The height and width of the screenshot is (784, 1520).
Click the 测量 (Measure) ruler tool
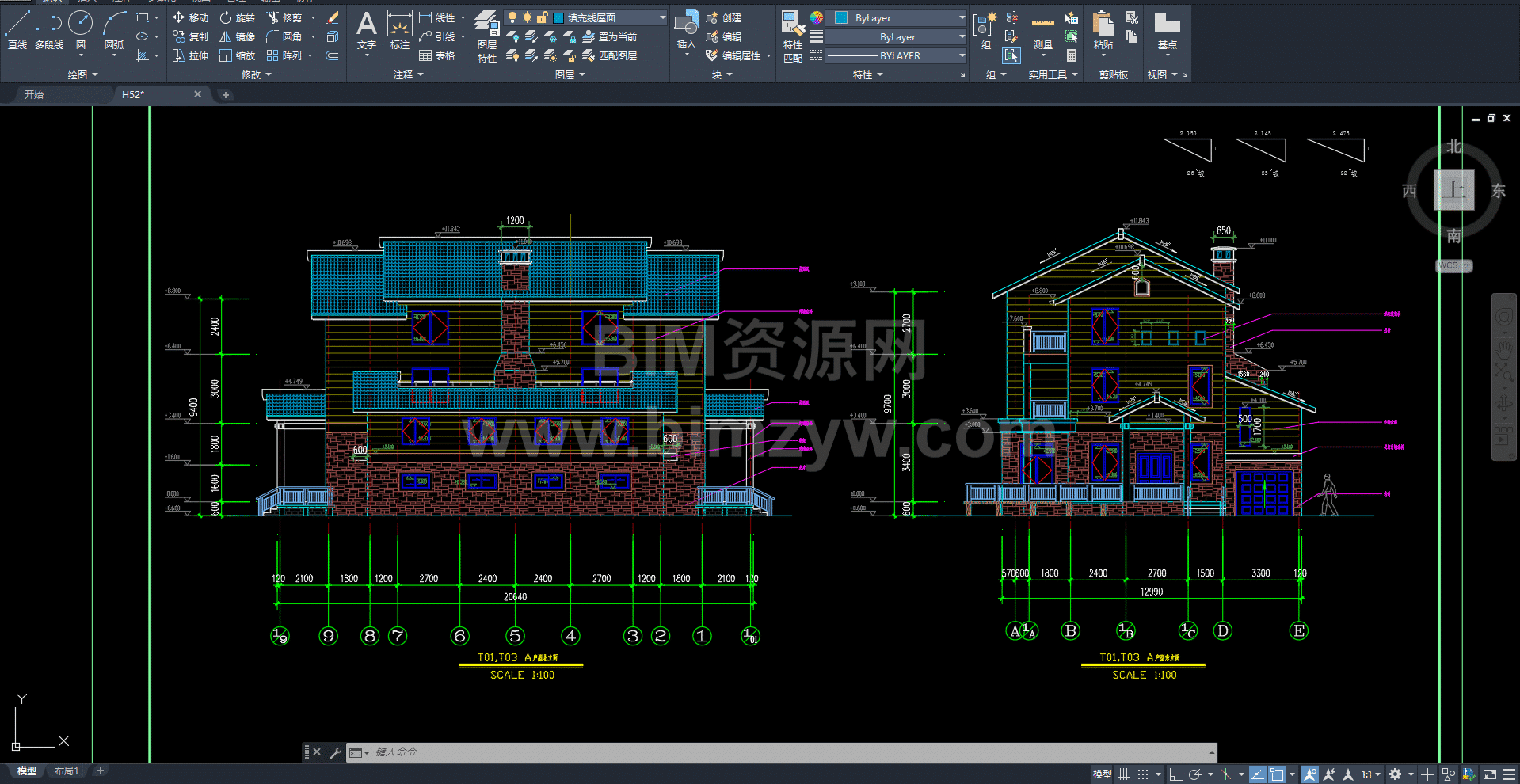pyautogui.click(x=1042, y=32)
